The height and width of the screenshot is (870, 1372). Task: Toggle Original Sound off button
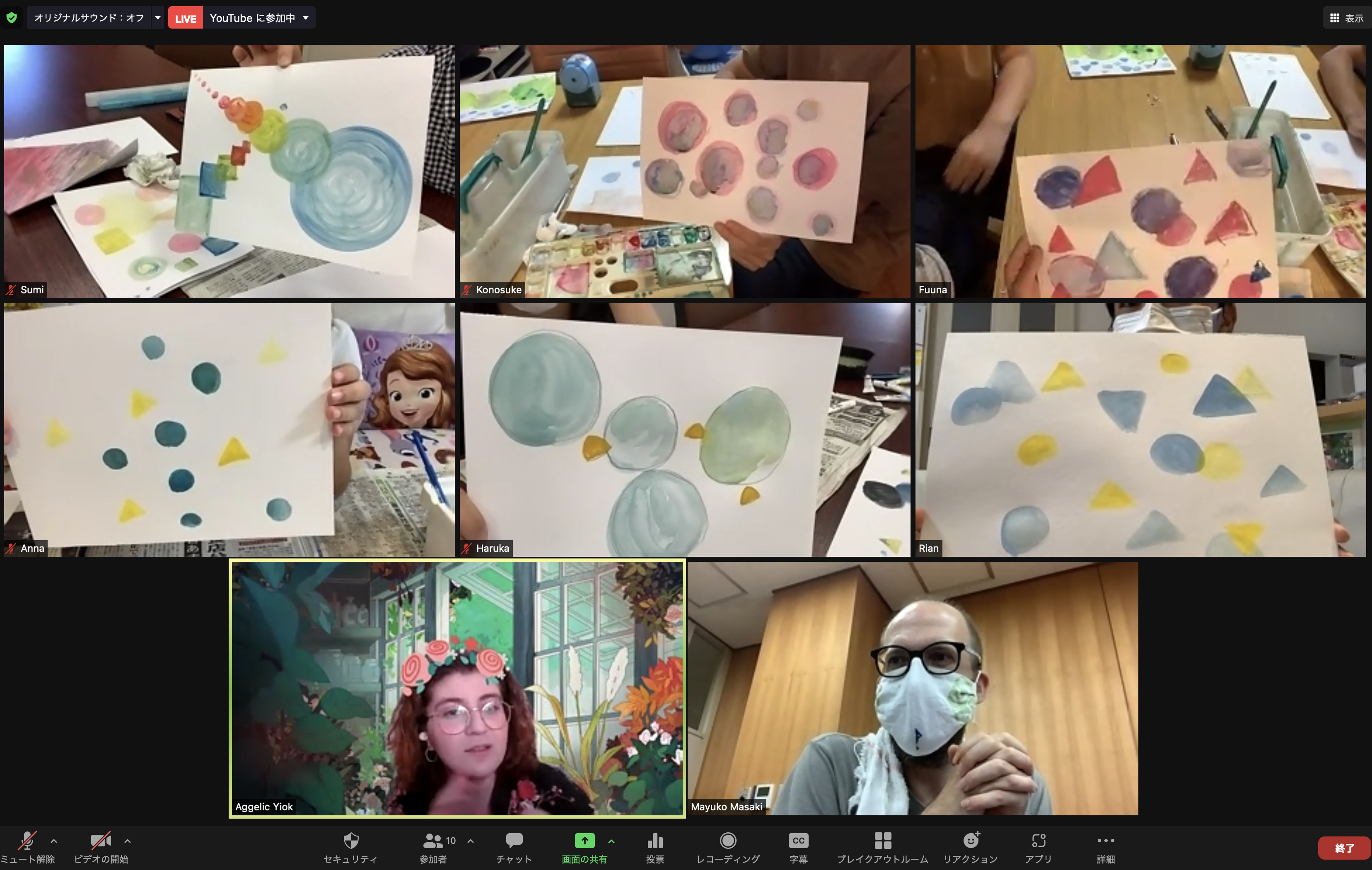click(x=89, y=18)
